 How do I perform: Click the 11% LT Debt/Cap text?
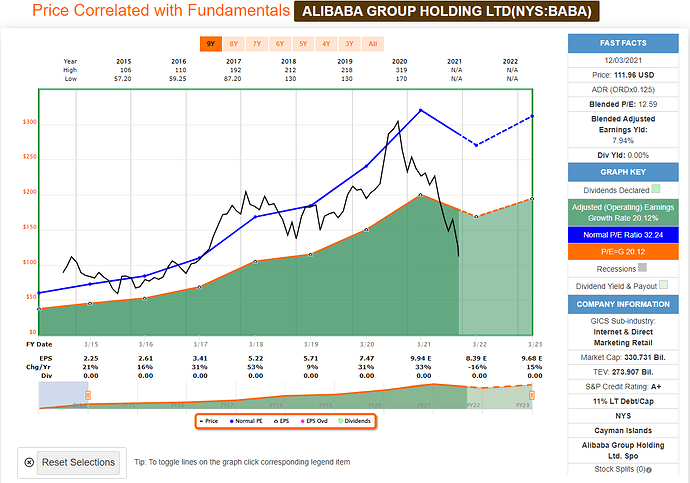(x=623, y=401)
